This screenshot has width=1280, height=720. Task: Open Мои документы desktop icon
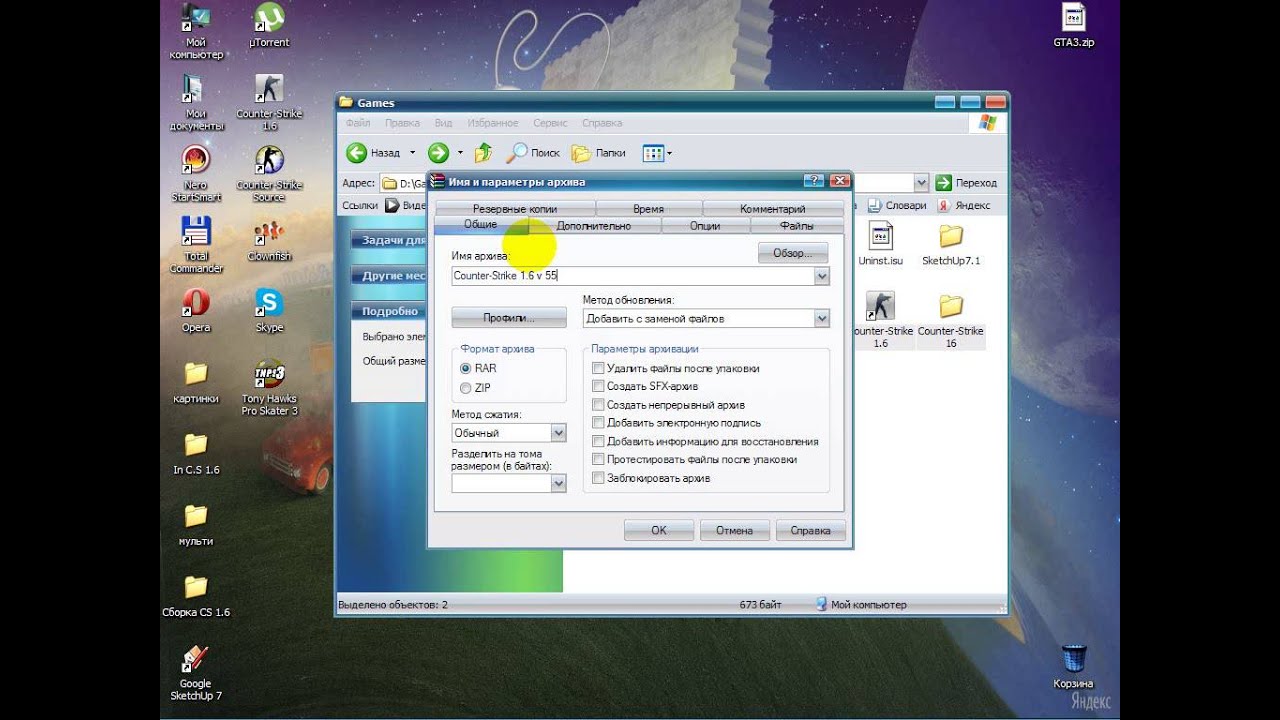coord(196,102)
